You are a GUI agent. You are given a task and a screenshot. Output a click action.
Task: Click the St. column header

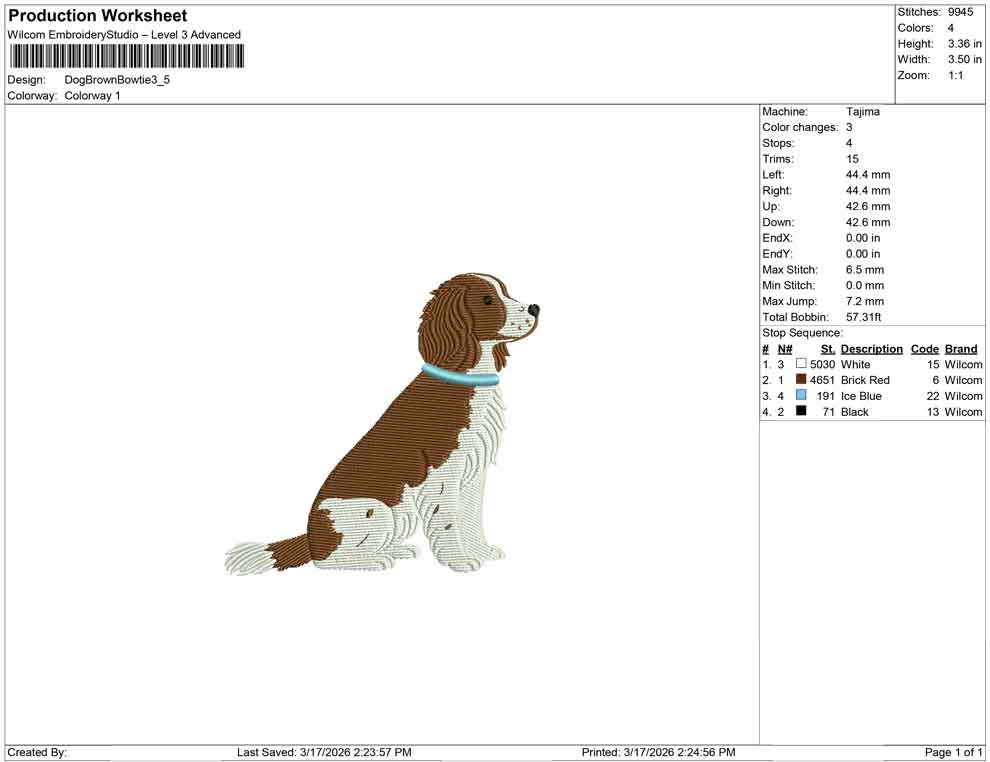[x=828, y=349]
